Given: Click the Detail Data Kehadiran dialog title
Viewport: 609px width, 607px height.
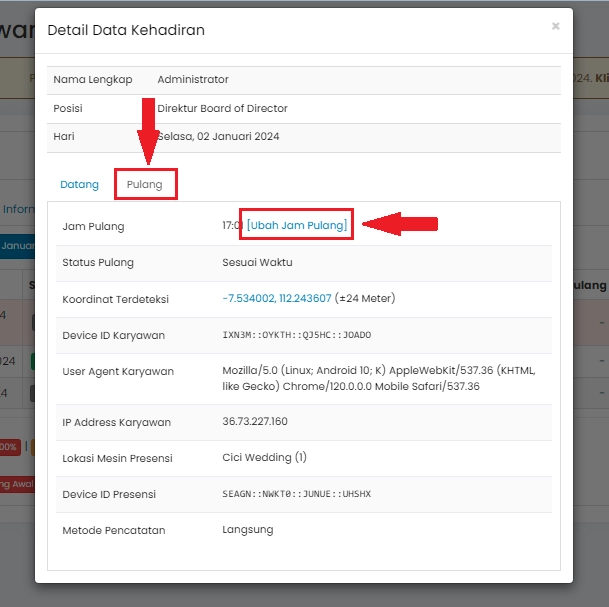Looking at the screenshot, I should [126, 30].
